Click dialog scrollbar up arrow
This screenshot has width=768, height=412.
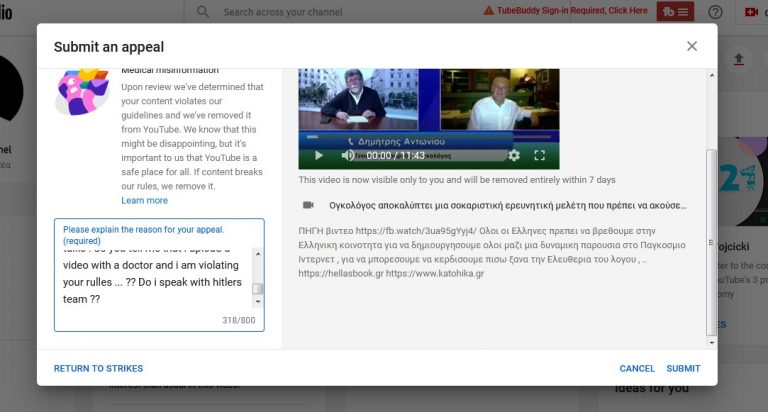point(712,75)
